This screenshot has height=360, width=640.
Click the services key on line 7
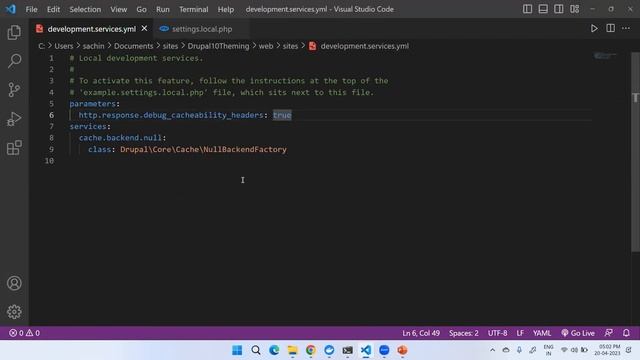coord(88,127)
